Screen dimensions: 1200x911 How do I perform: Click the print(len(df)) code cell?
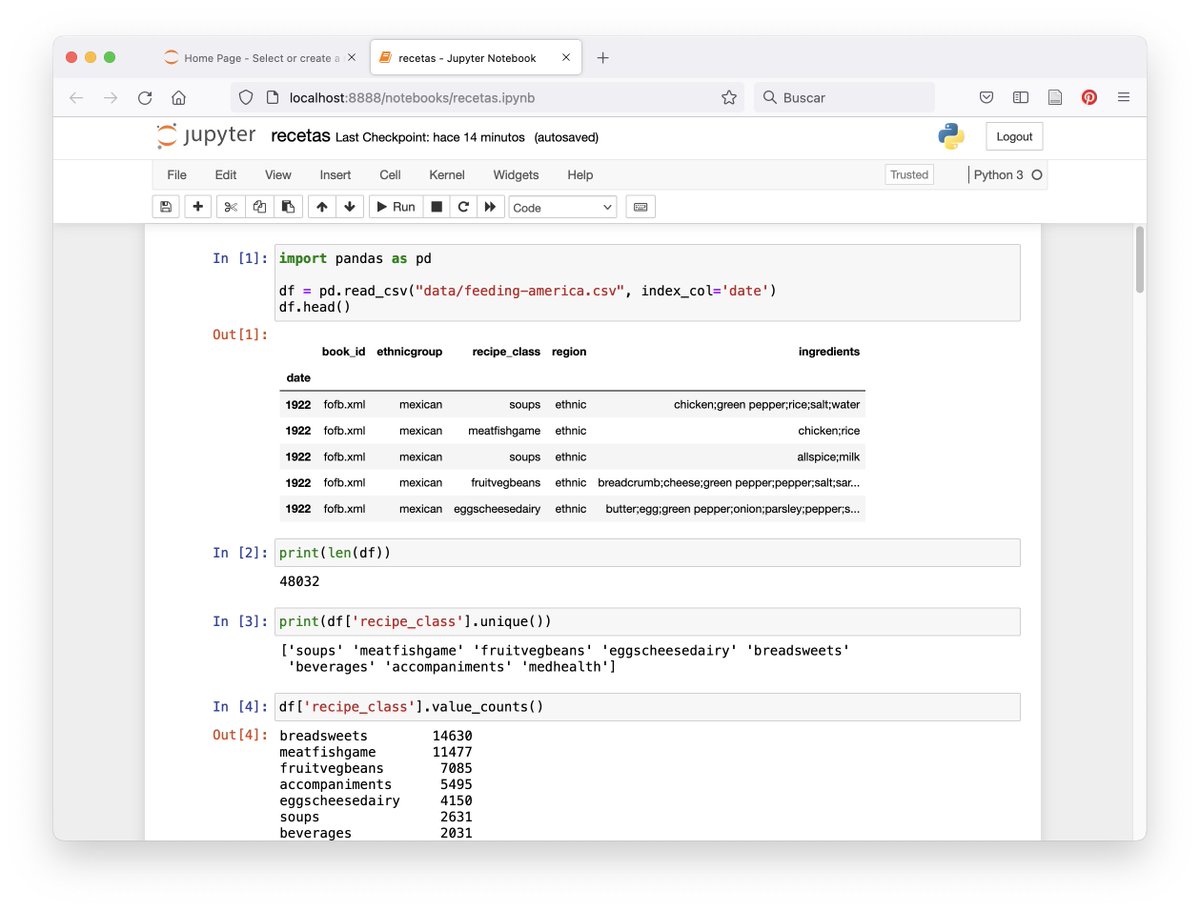tap(647, 553)
